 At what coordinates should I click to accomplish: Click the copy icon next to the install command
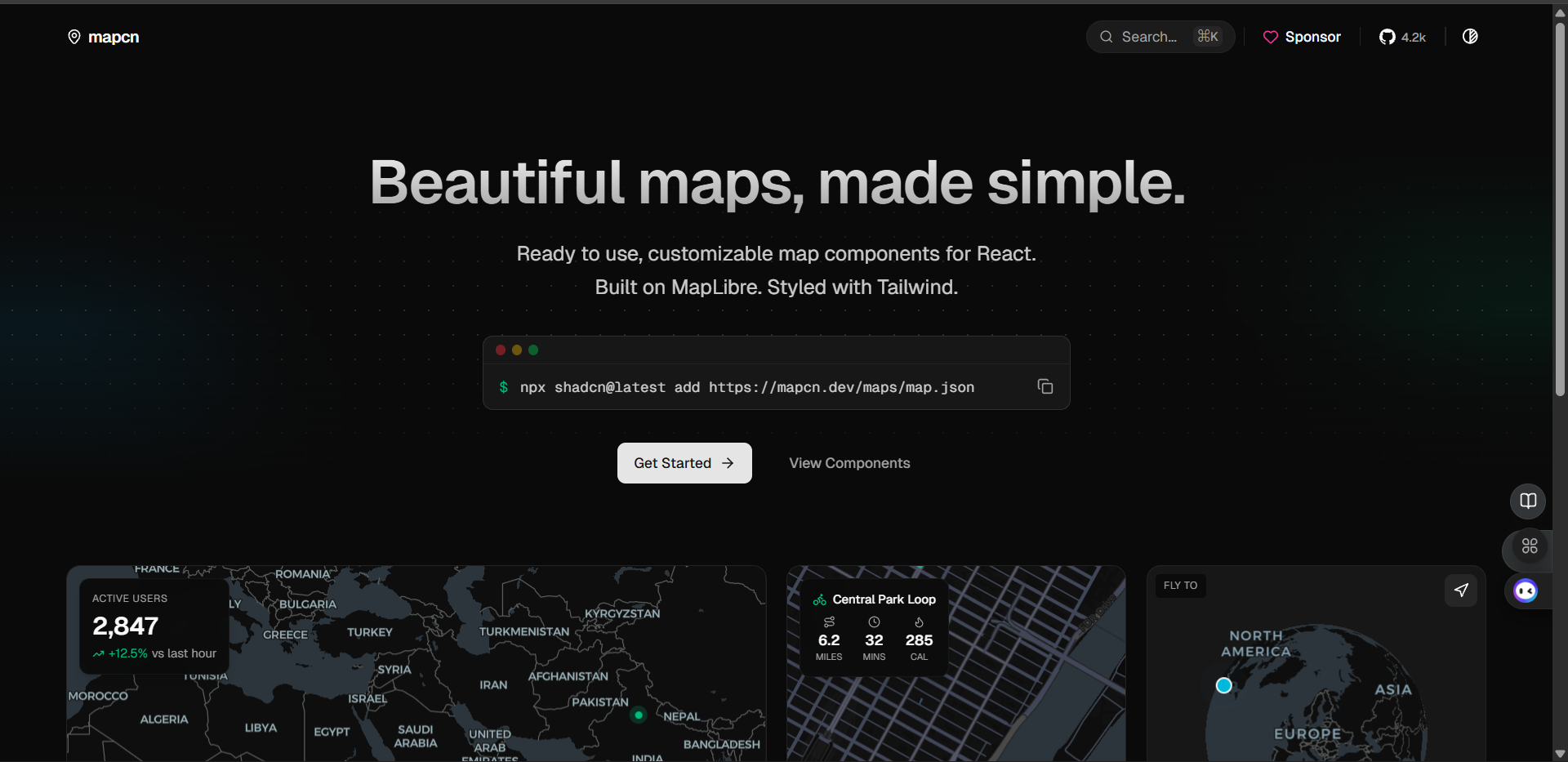point(1045,386)
